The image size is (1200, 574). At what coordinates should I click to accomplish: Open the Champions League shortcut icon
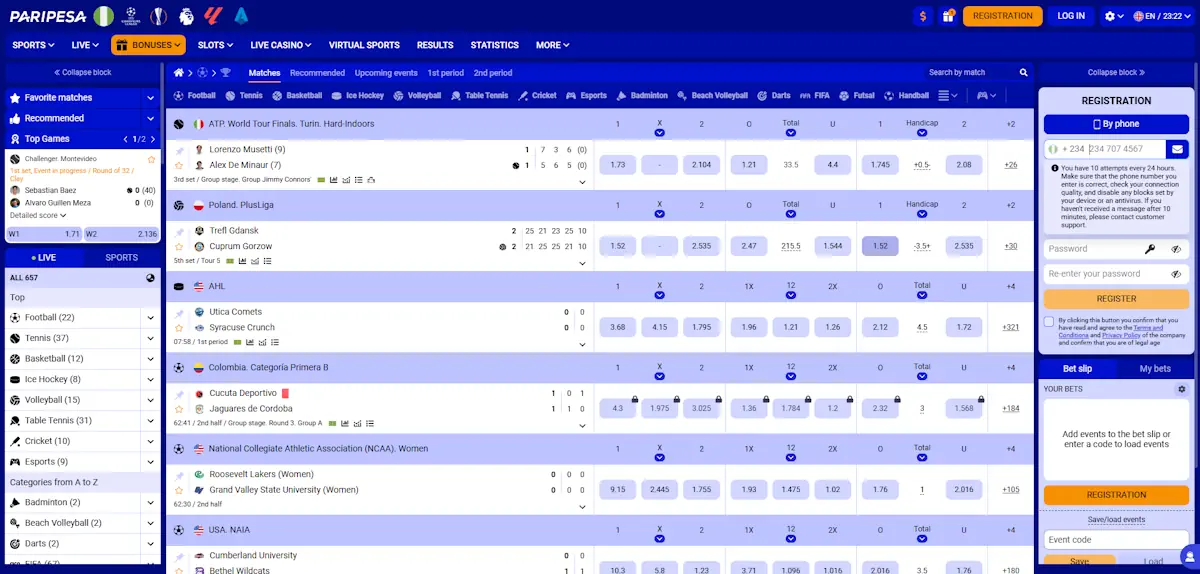[x=130, y=16]
